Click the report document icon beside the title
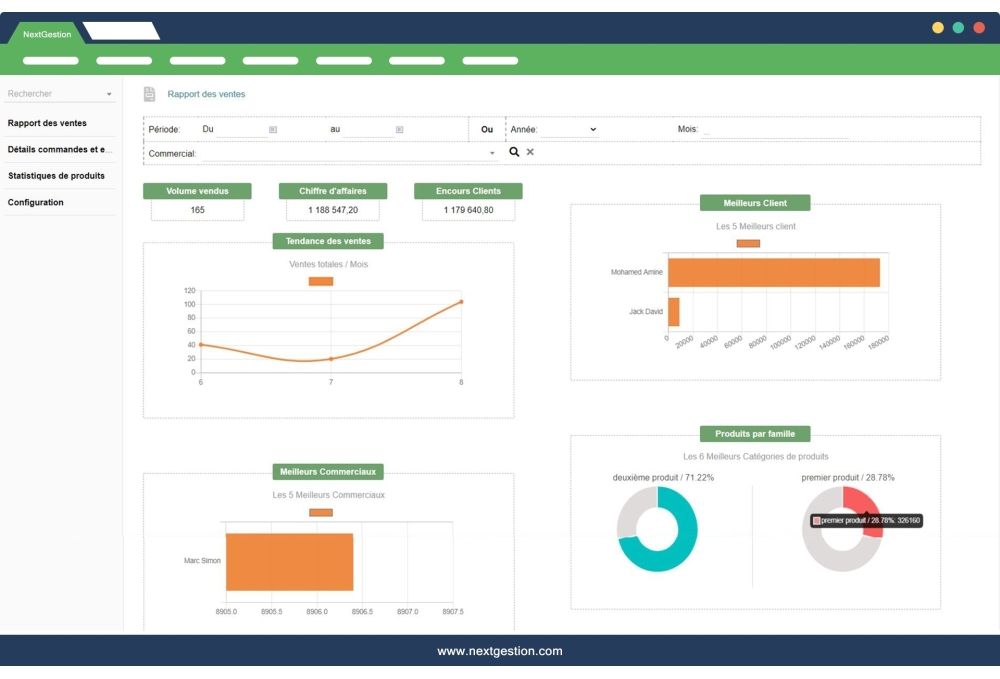 pyautogui.click(x=150, y=94)
